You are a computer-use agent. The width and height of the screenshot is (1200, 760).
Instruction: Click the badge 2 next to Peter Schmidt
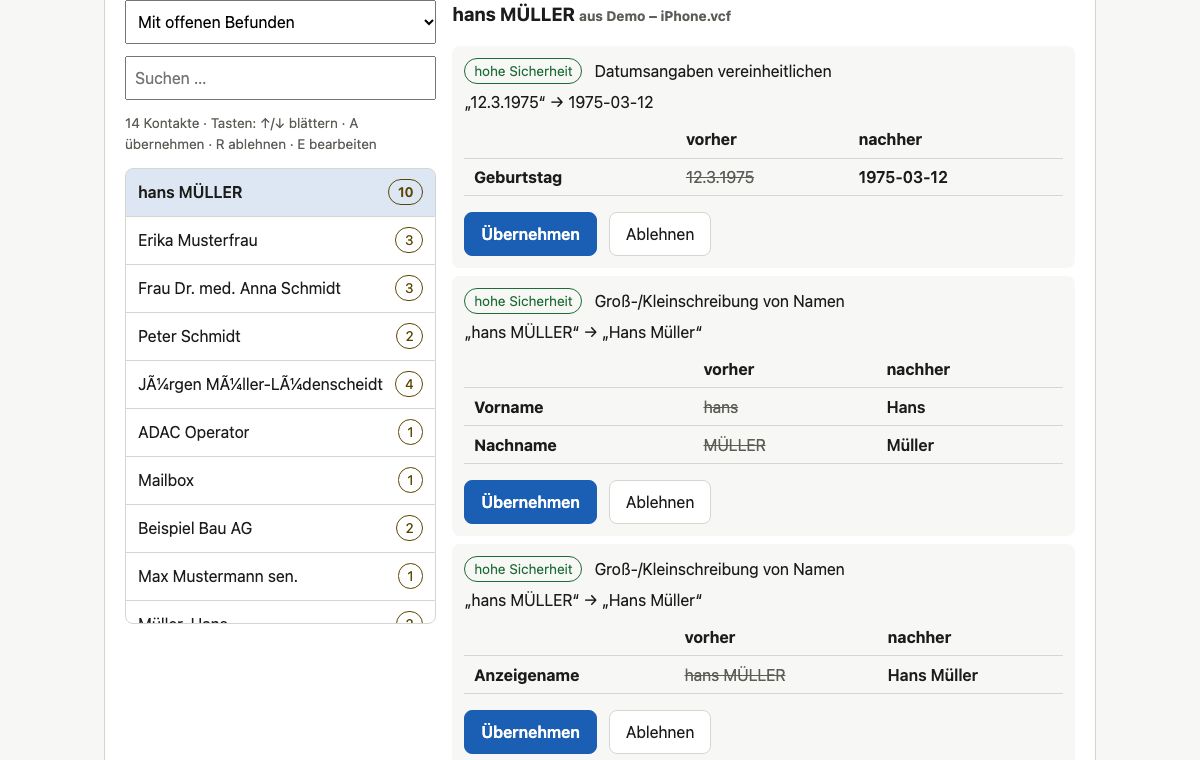[x=409, y=337]
